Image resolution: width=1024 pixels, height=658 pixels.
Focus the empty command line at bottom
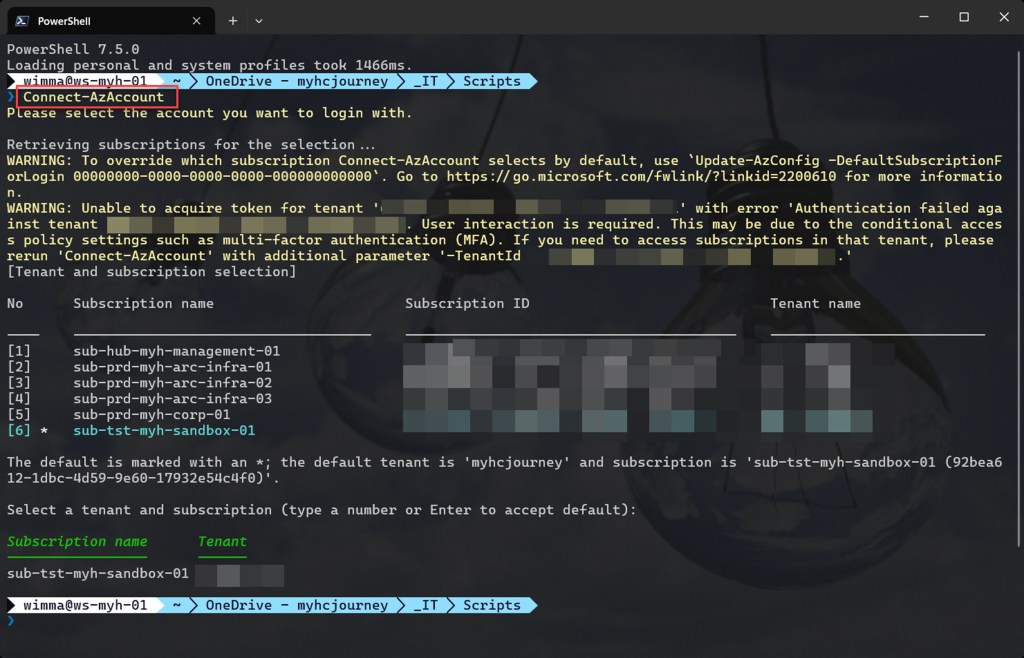tap(300, 622)
